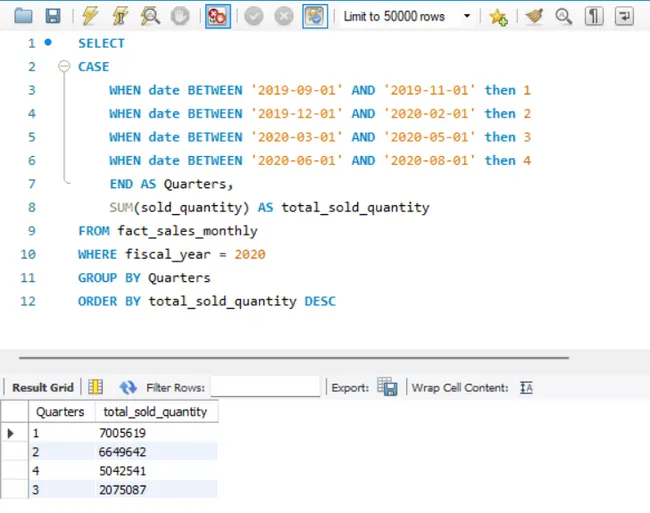Click '2020-08-01' date string on line 6
The height and width of the screenshot is (513, 650).
pos(429,160)
